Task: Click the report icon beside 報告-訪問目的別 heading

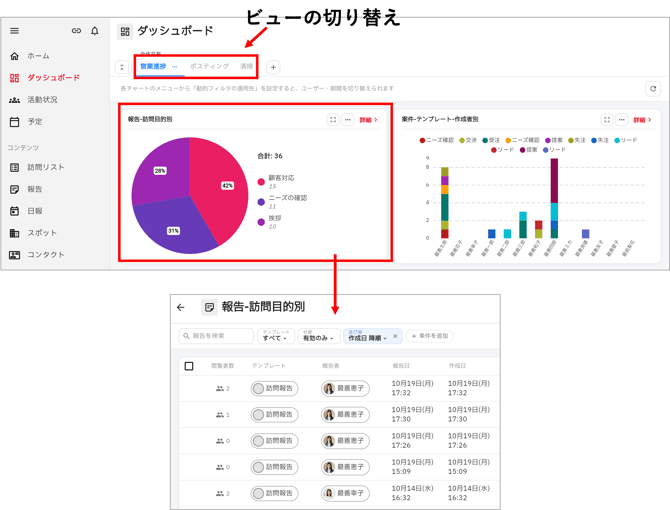Action: (209, 308)
